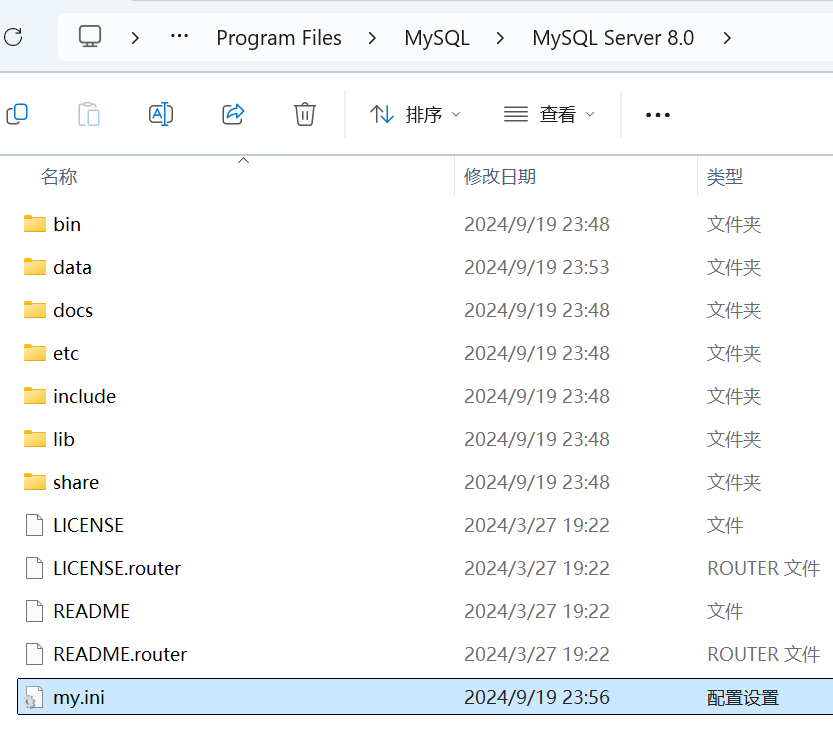Select the README file icon

35,611
